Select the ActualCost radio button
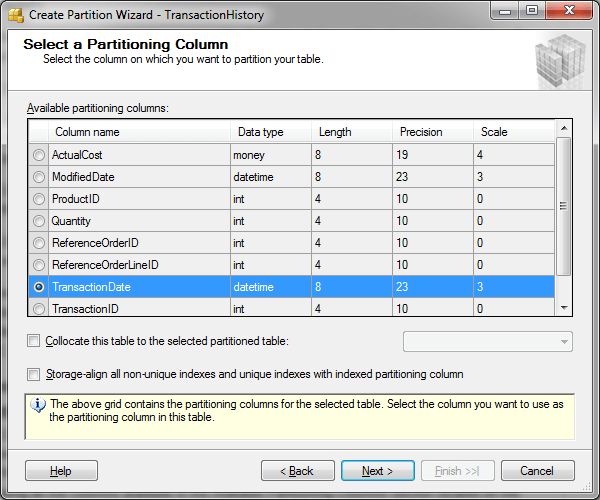This screenshot has width=600, height=500. (39, 155)
